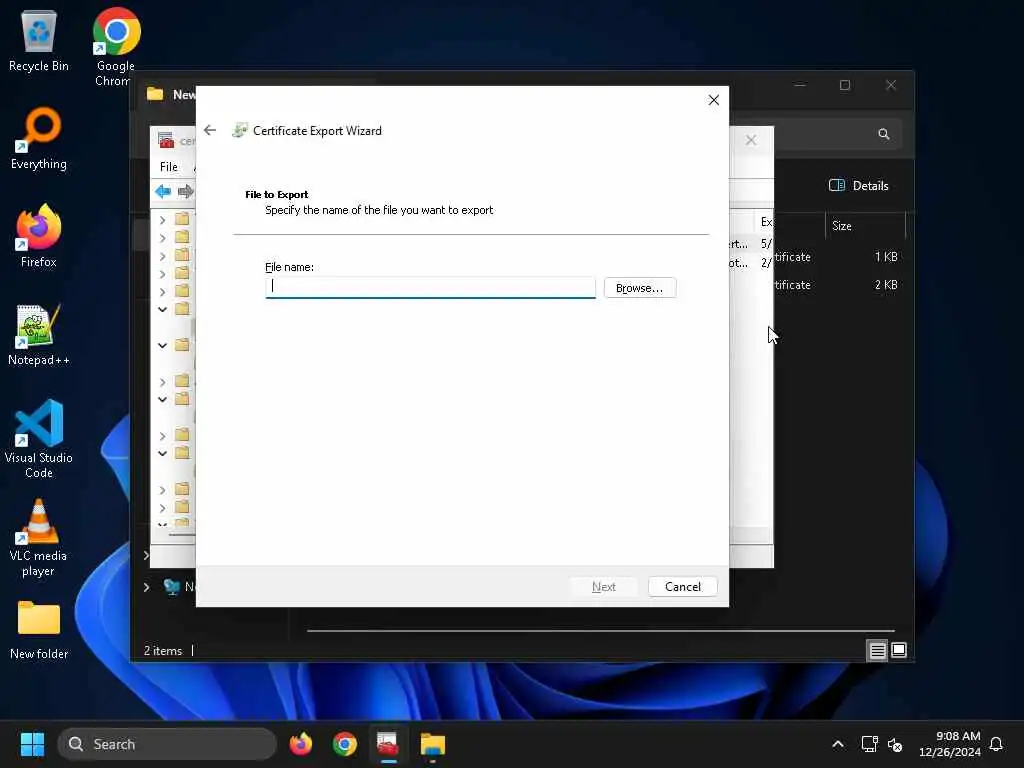This screenshot has height=768, width=1024.
Task: Expand the second folder in certmgr tree
Action: (163, 238)
